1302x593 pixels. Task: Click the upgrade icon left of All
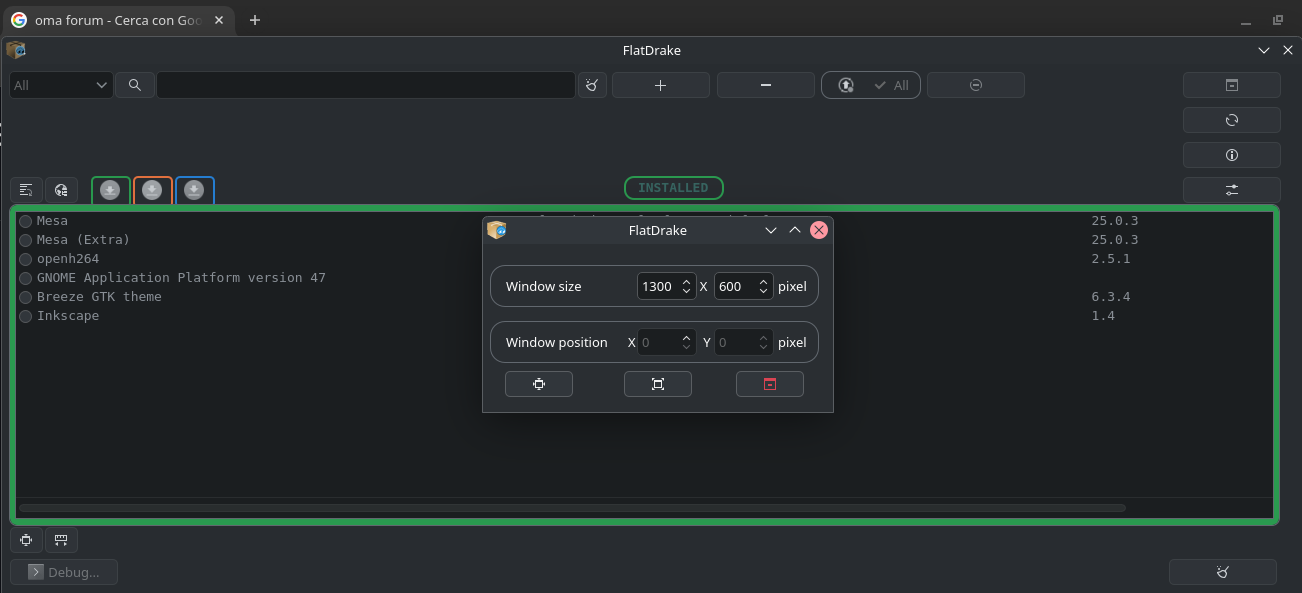click(846, 85)
